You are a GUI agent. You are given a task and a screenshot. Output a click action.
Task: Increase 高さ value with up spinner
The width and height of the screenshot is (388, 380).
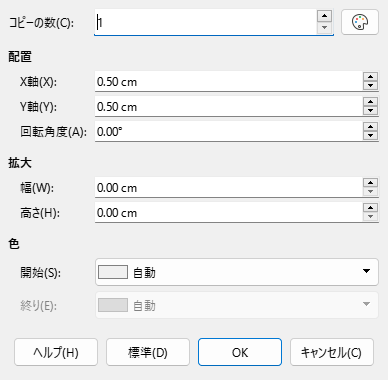coord(370,208)
